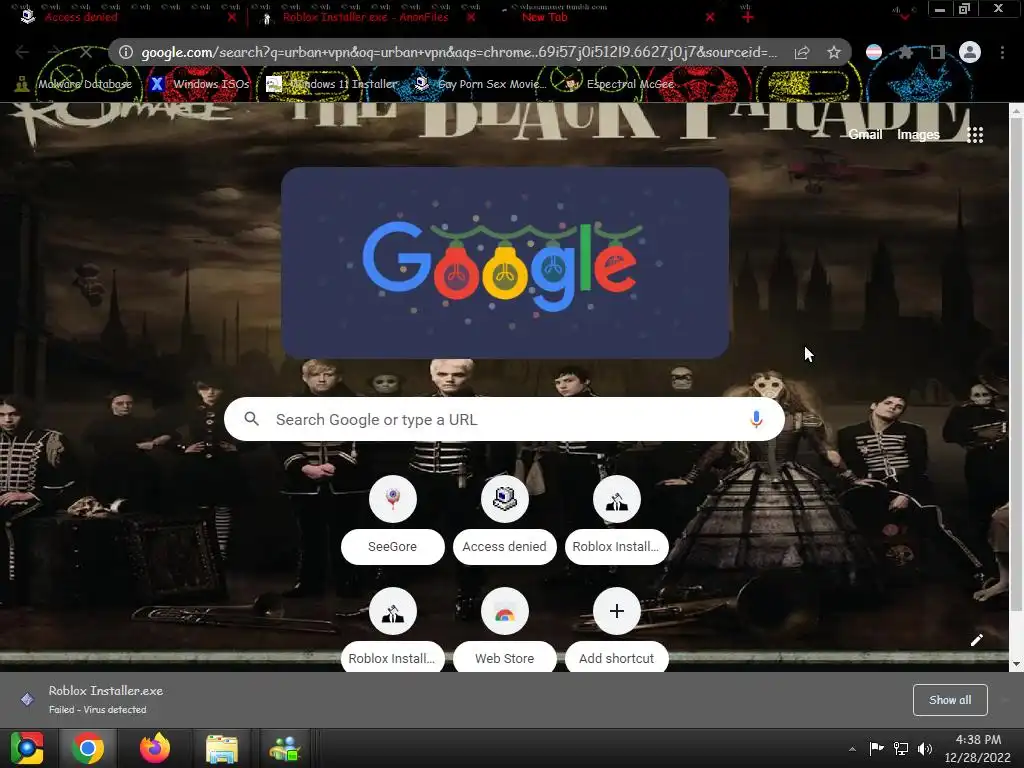Open network tray icon
Viewport: 1024px width, 768px height.
(x=901, y=748)
